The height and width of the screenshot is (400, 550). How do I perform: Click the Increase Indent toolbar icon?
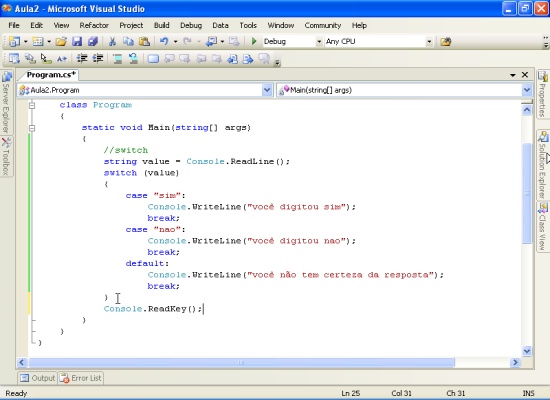click(98, 59)
